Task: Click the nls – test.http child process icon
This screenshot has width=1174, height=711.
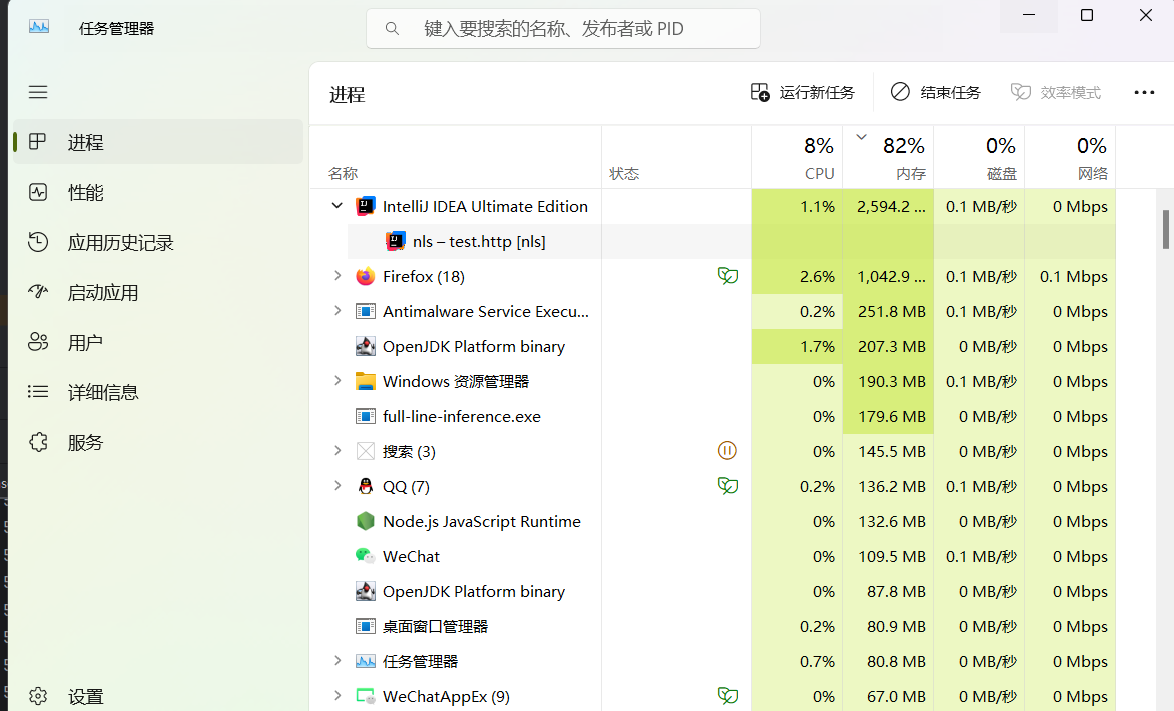Action: point(395,241)
